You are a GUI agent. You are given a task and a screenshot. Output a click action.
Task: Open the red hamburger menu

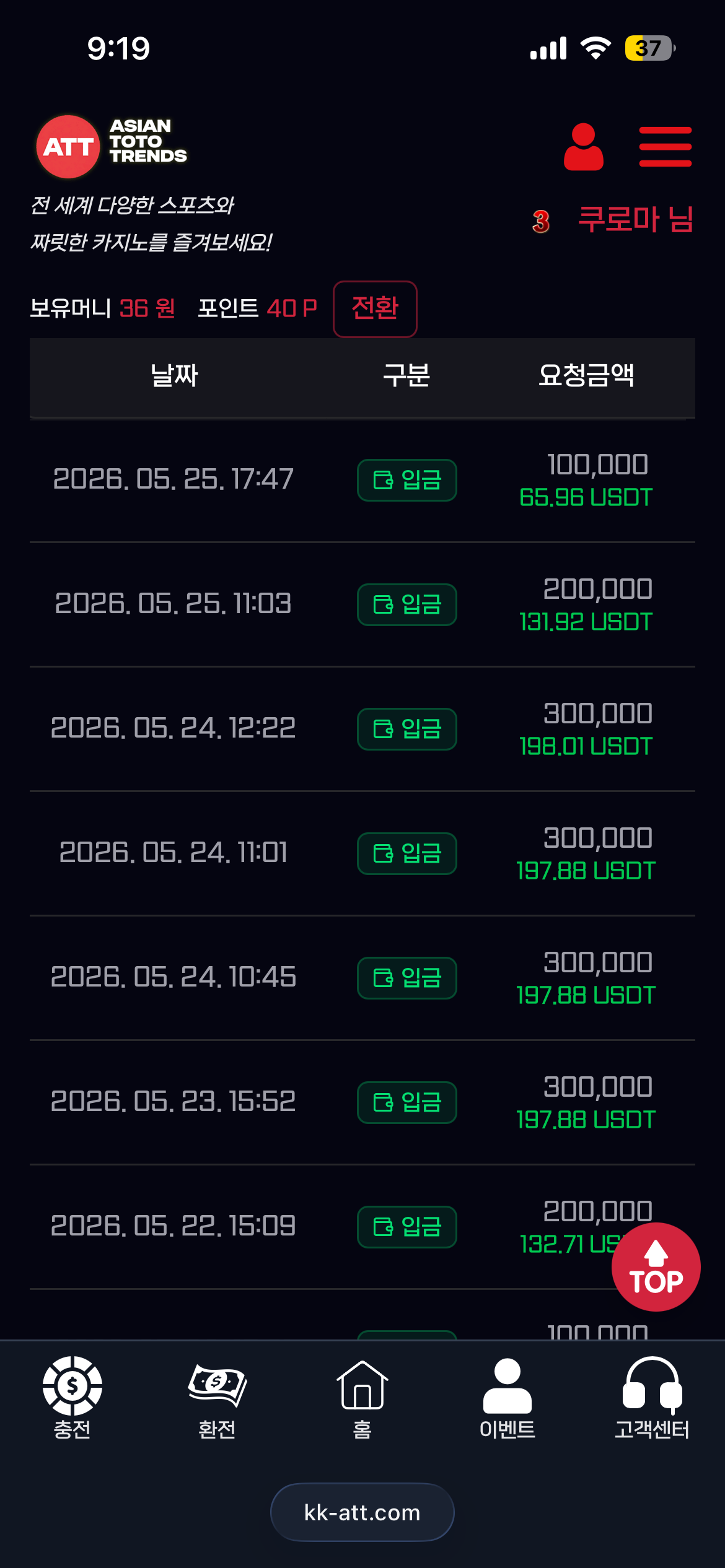(x=665, y=147)
